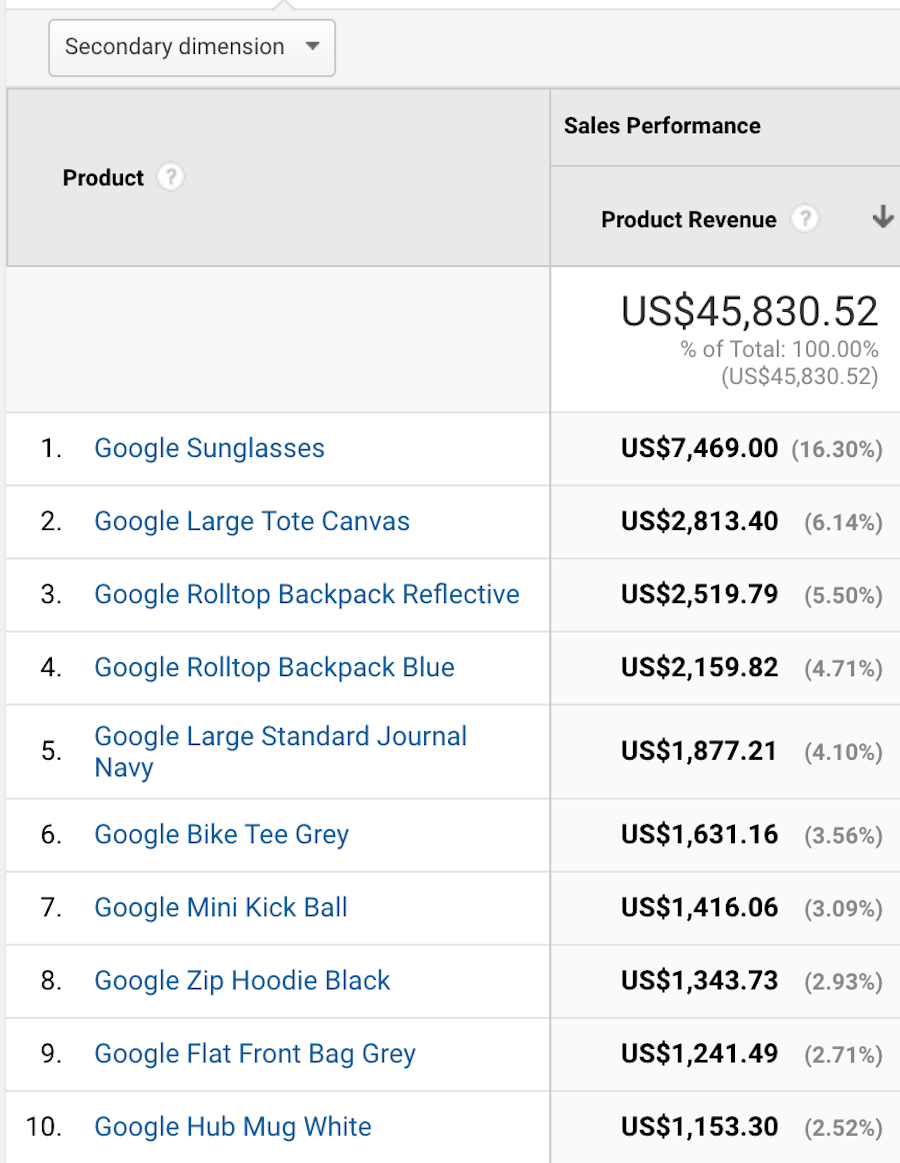Screen dimensions: 900x1163
Task: Open the Secondary dimension dropdown
Action: pos(191,47)
